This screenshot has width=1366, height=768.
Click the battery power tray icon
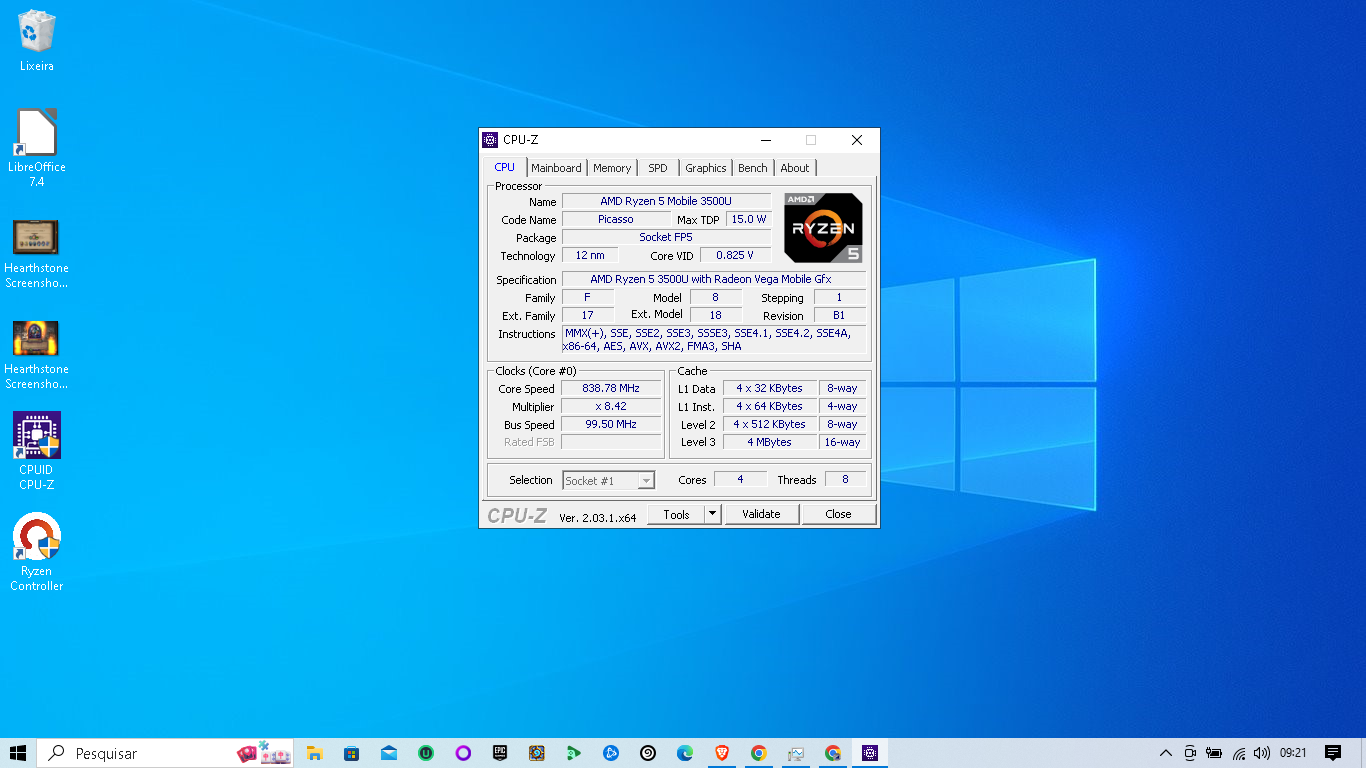click(1214, 753)
